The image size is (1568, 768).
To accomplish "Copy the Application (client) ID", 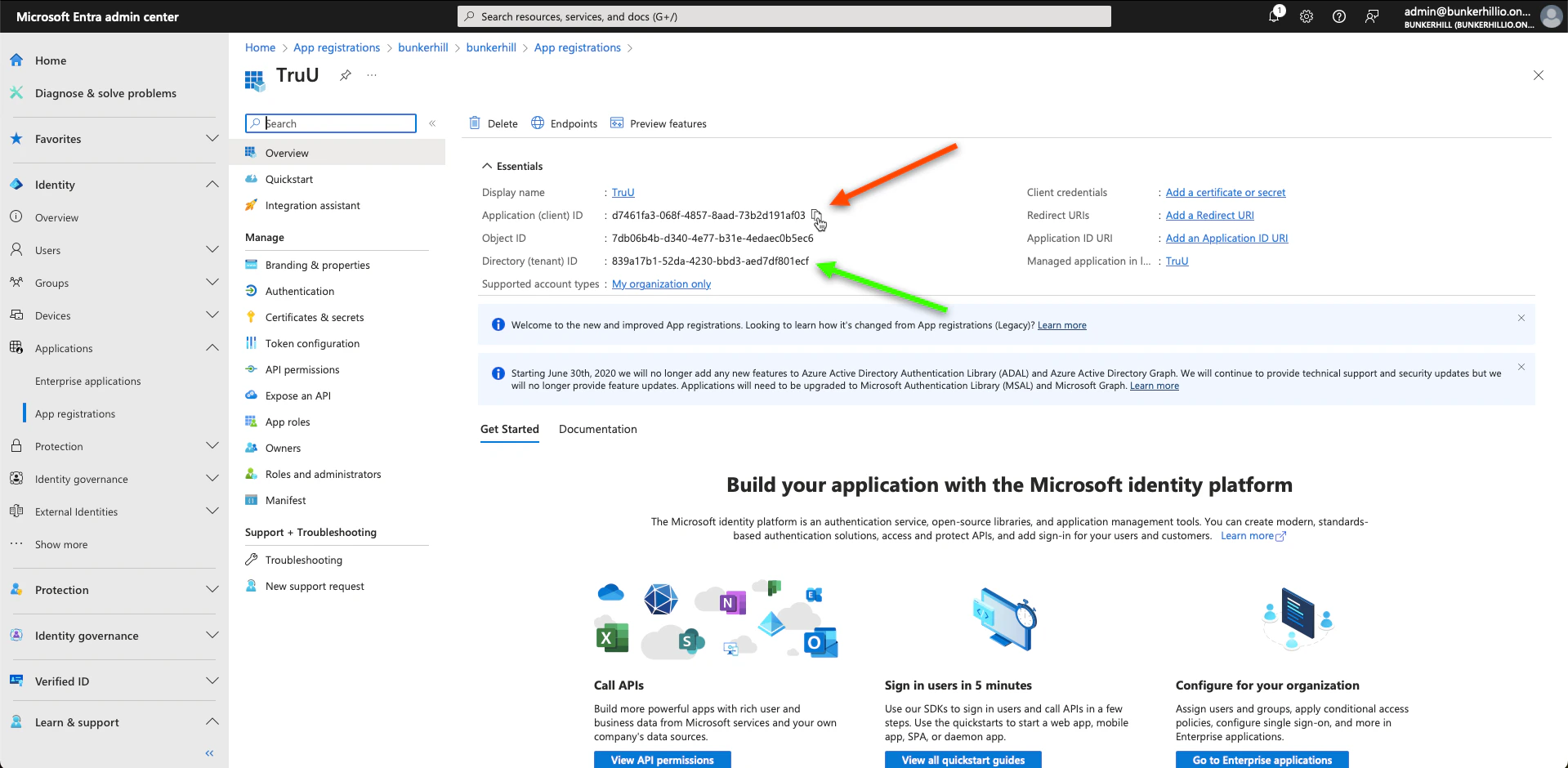I will [816, 216].
